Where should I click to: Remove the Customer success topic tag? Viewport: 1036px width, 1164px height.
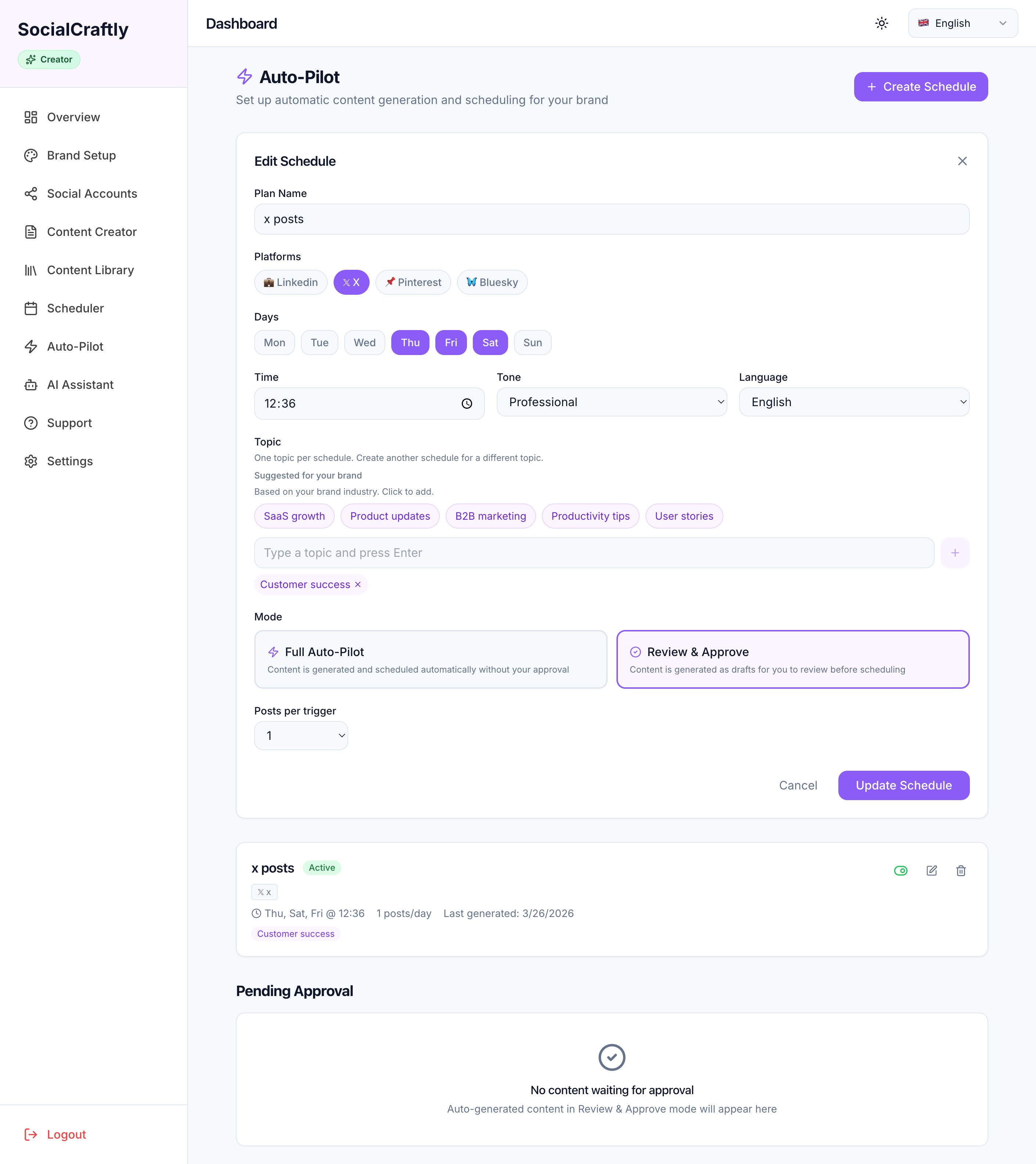[358, 584]
